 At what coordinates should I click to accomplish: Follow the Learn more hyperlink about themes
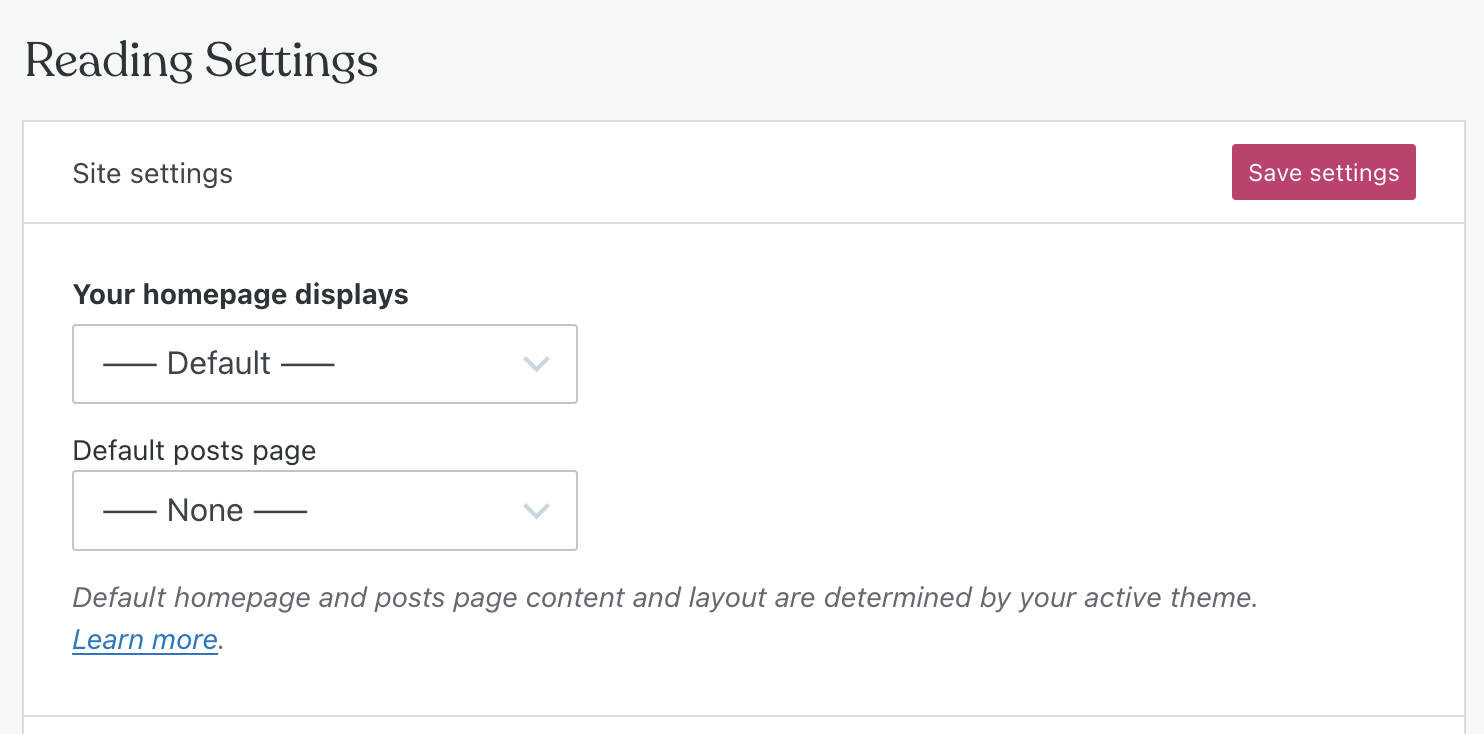tap(144, 639)
